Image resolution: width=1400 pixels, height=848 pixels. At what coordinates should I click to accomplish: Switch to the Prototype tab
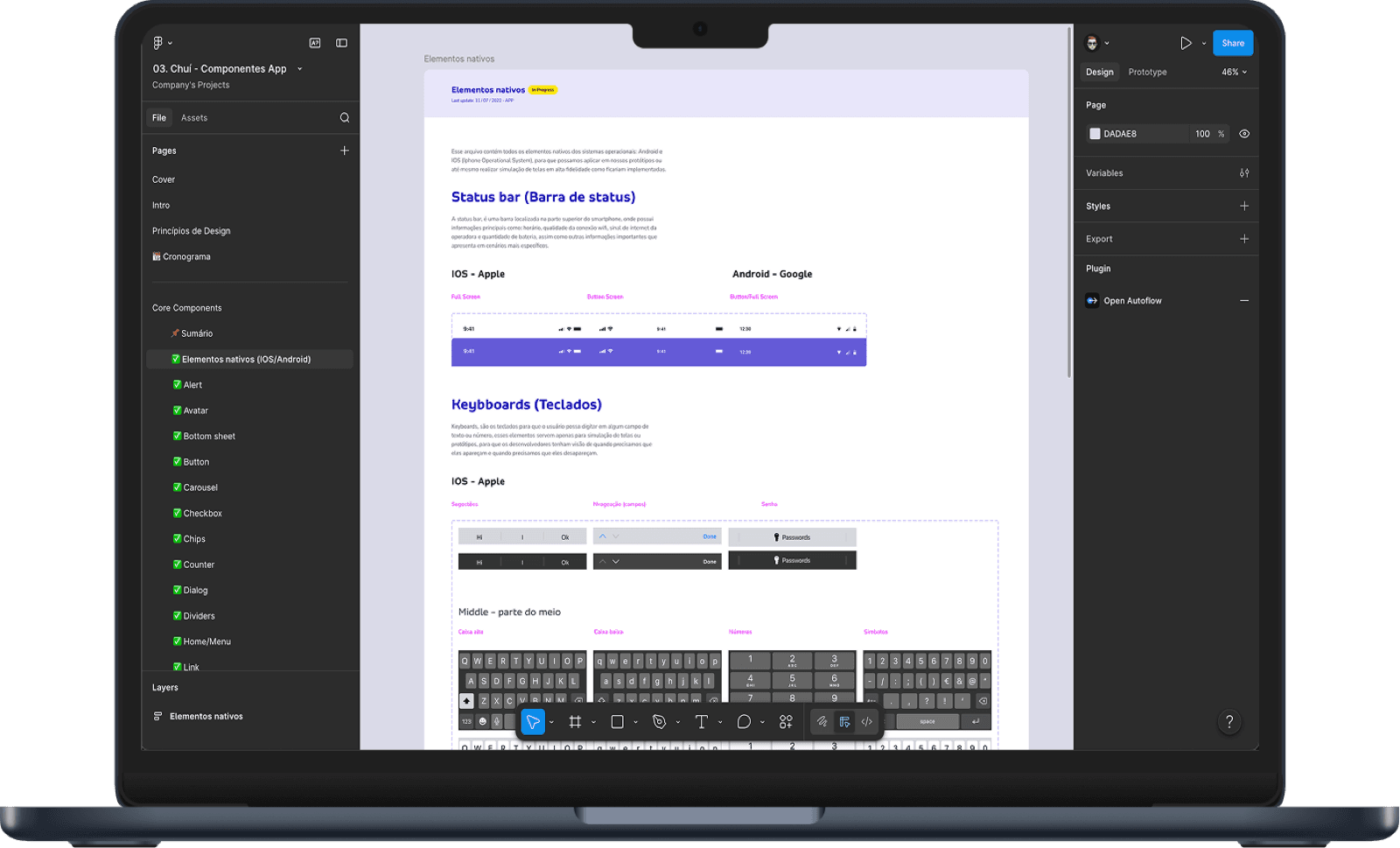(1147, 72)
